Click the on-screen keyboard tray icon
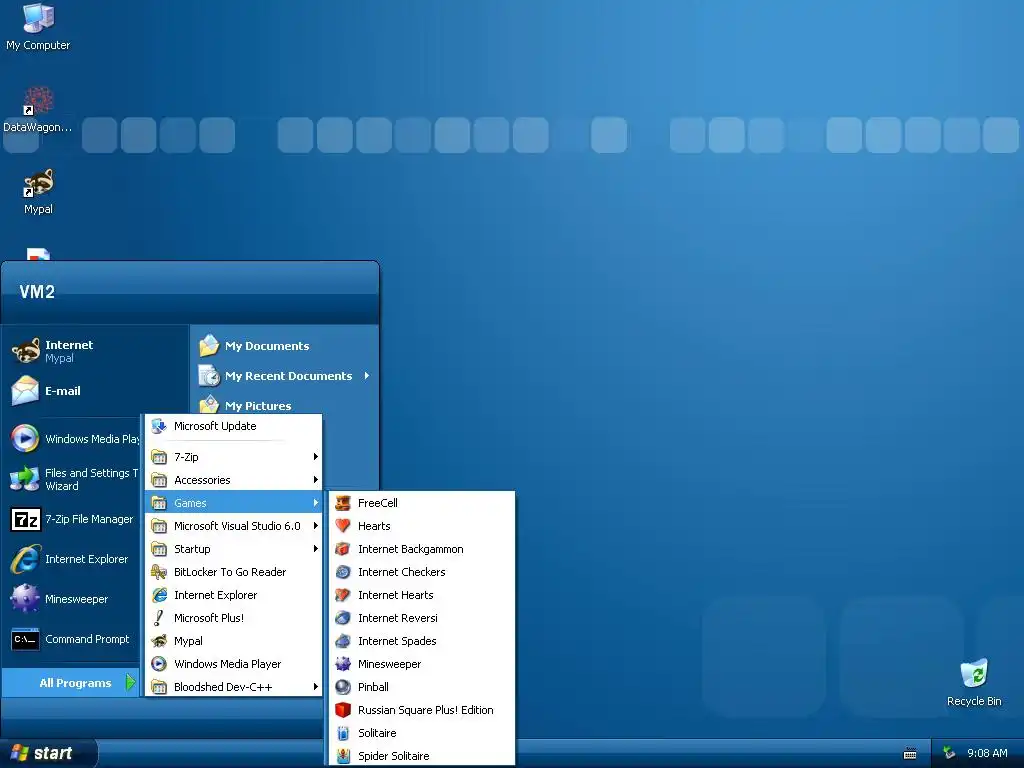The width and height of the screenshot is (1024, 768). [x=910, y=754]
